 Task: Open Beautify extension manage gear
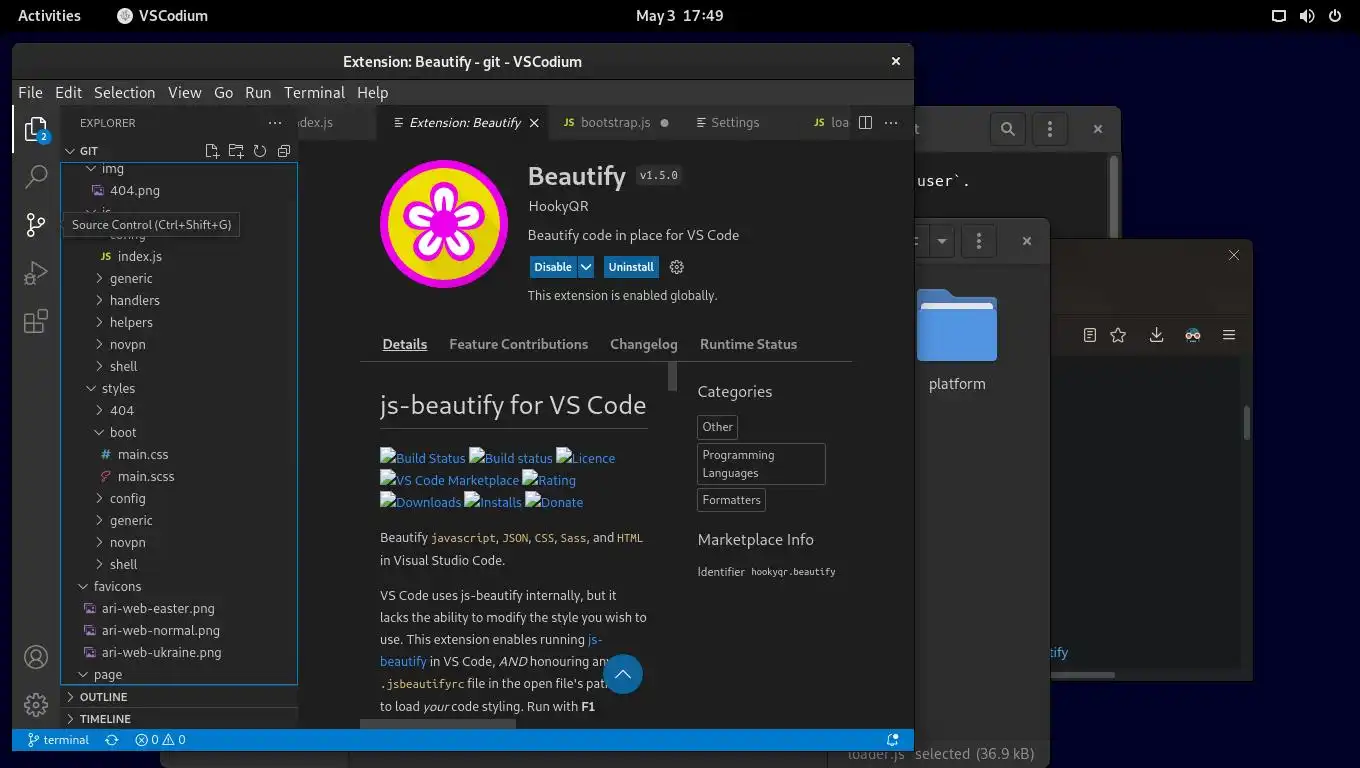677,267
